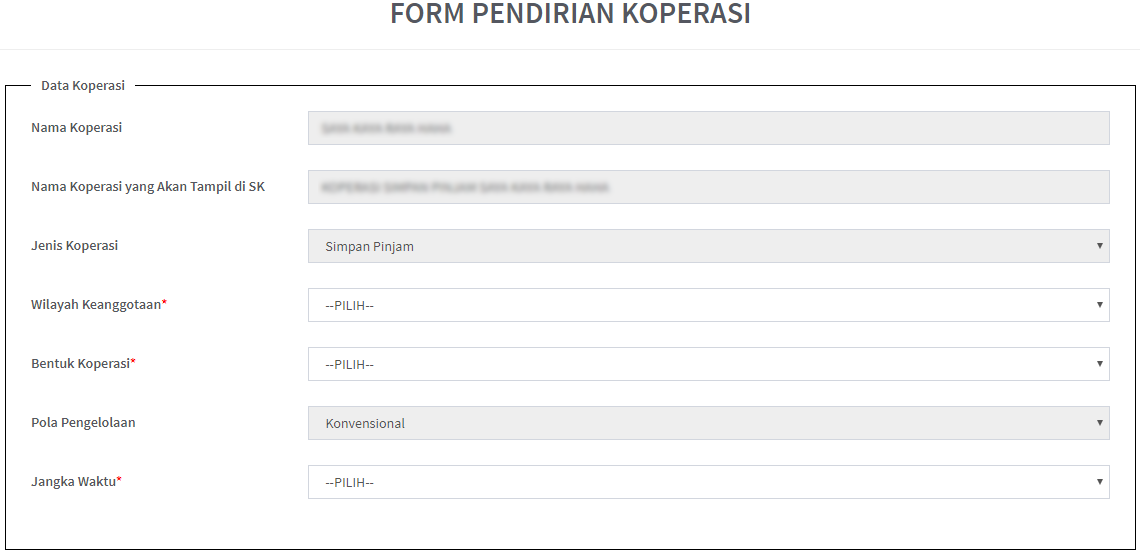Focus the Nama Koperasi yang Akan Tampil di SK field

pos(708,187)
